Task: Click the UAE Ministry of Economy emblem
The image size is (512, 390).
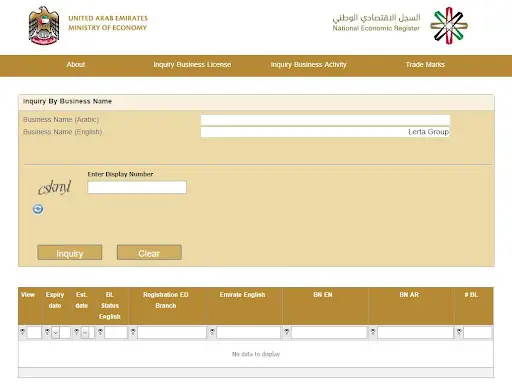Action: click(x=44, y=25)
